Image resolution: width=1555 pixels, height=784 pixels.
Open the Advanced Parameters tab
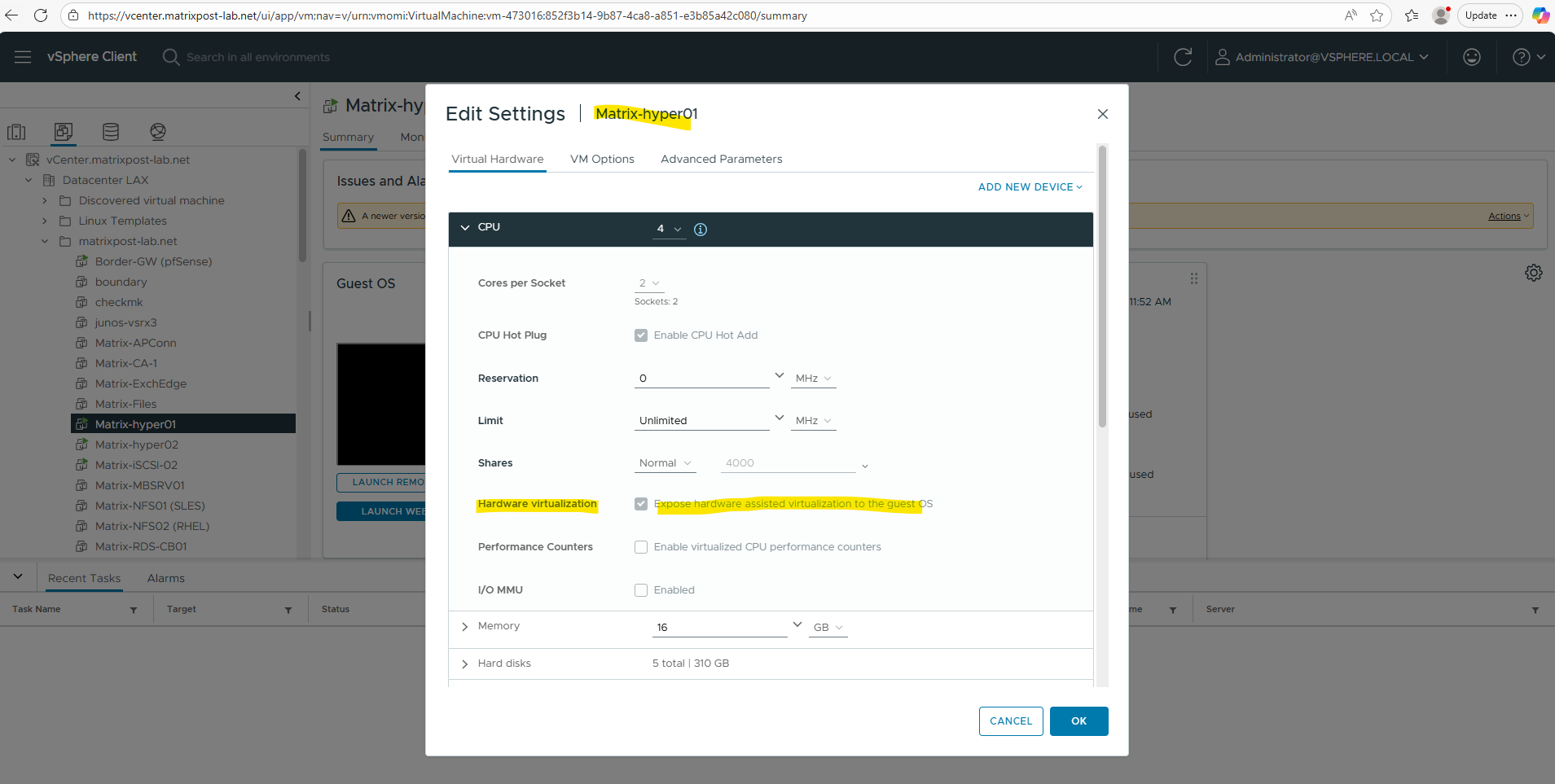[x=721, y=160]
